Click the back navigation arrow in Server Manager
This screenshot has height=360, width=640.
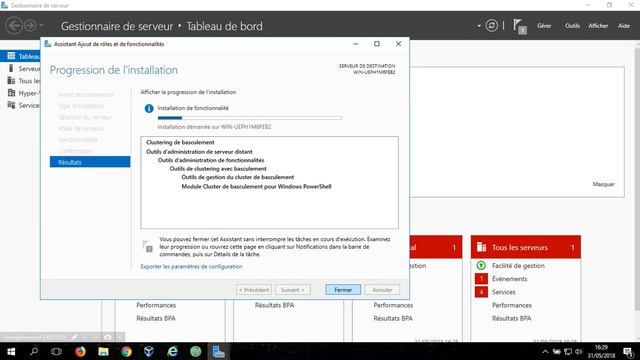14,26
